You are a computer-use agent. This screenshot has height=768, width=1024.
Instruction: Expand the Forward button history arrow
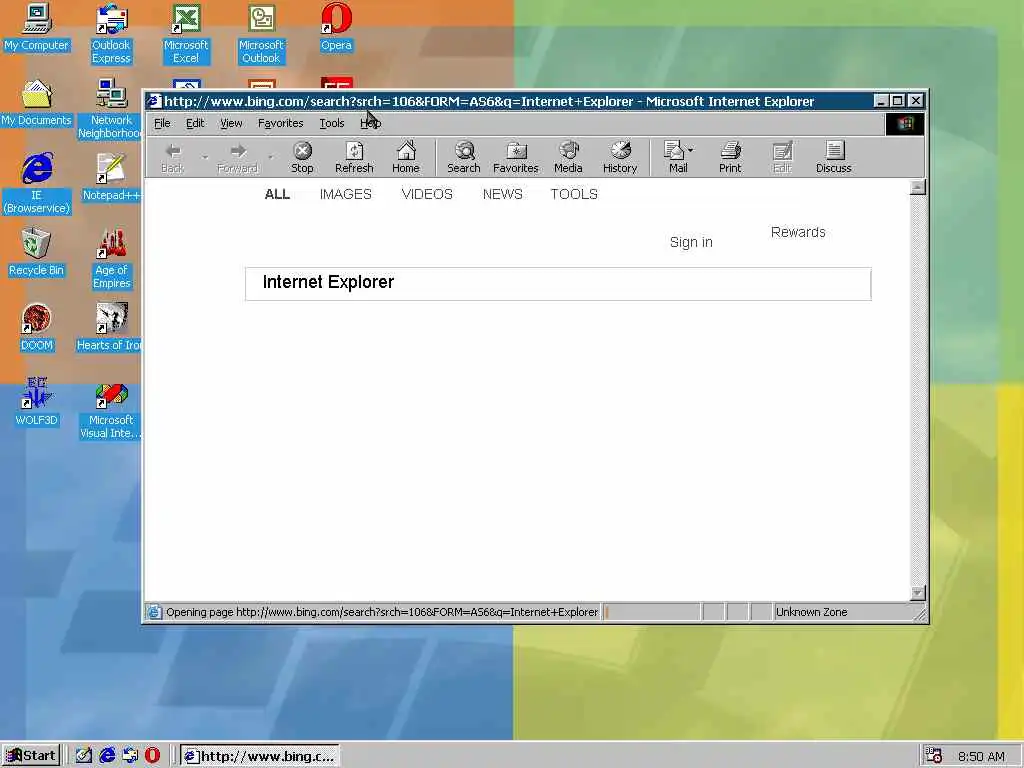coord(270,157)
